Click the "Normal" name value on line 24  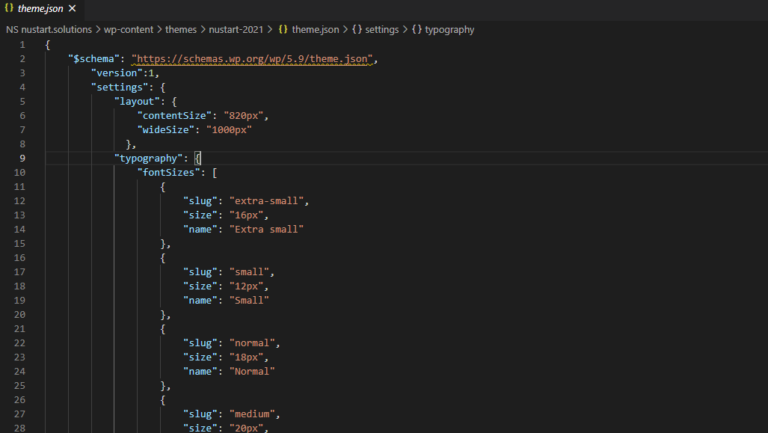click(x=252, y=371)
